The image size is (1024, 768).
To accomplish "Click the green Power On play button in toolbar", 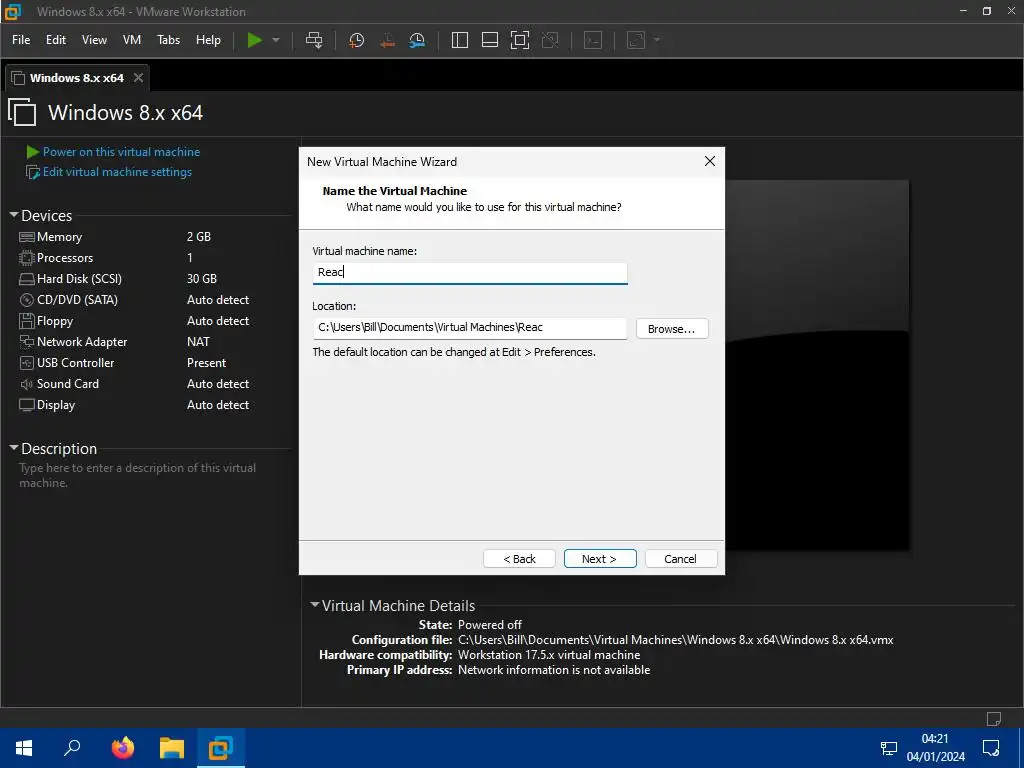I will click(255, 40).
